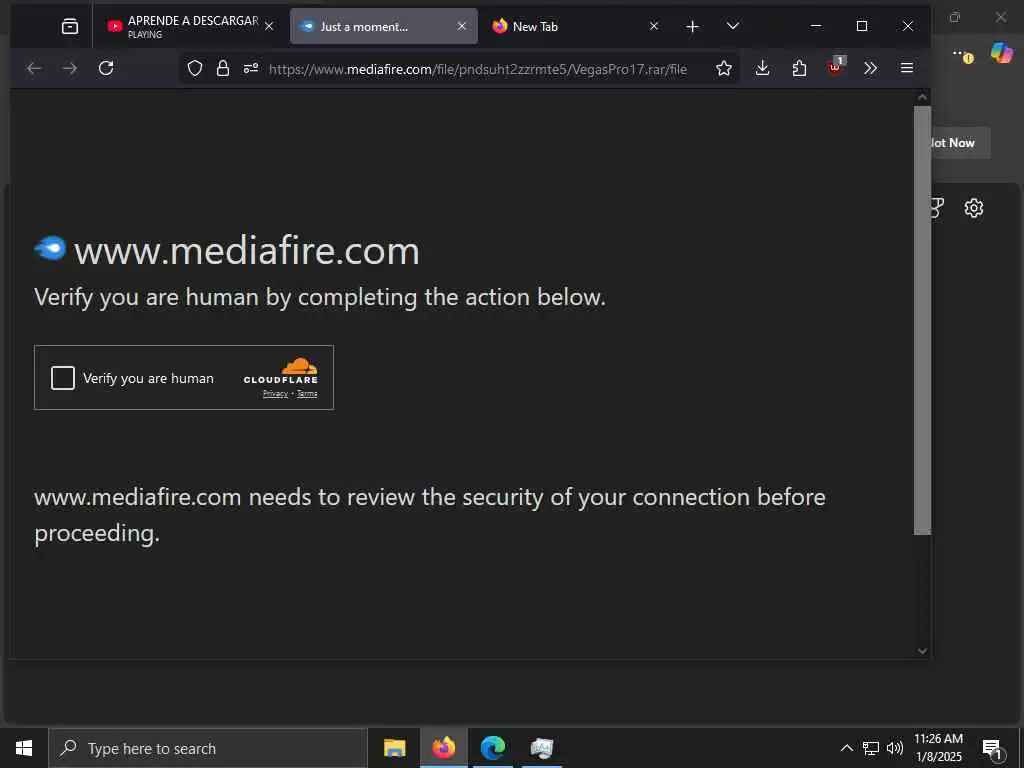Open new tab with plus button
Image resolution: width=1024 pixels, height=768 pixels.
pyautogui.click(x=692, y=26)
